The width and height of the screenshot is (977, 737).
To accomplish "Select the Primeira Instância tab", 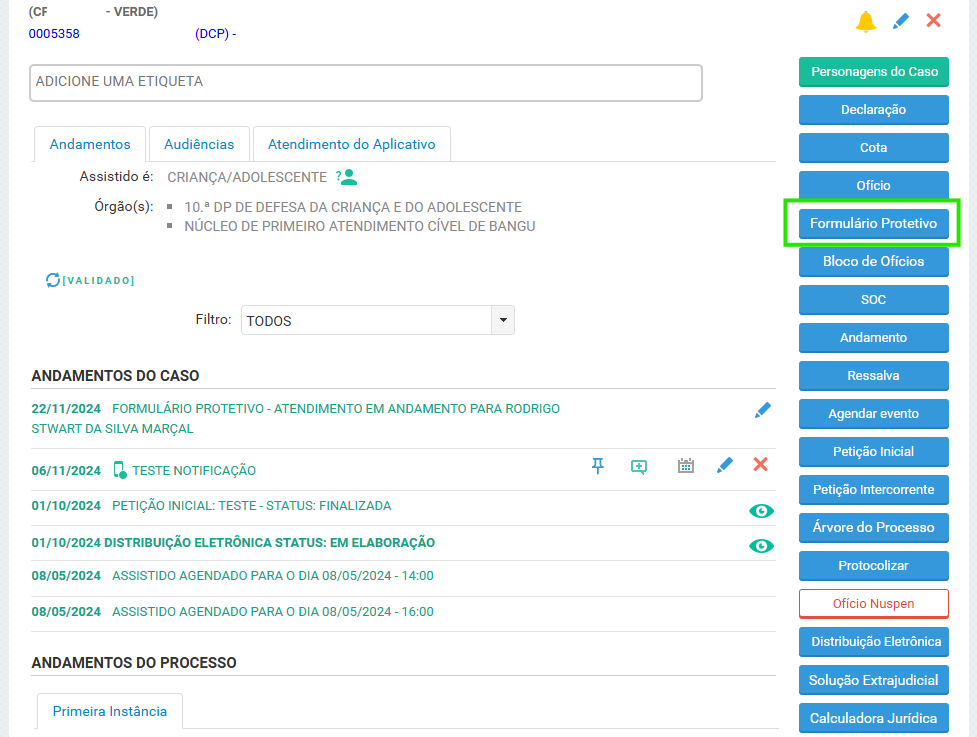I will tap(110, 712).
